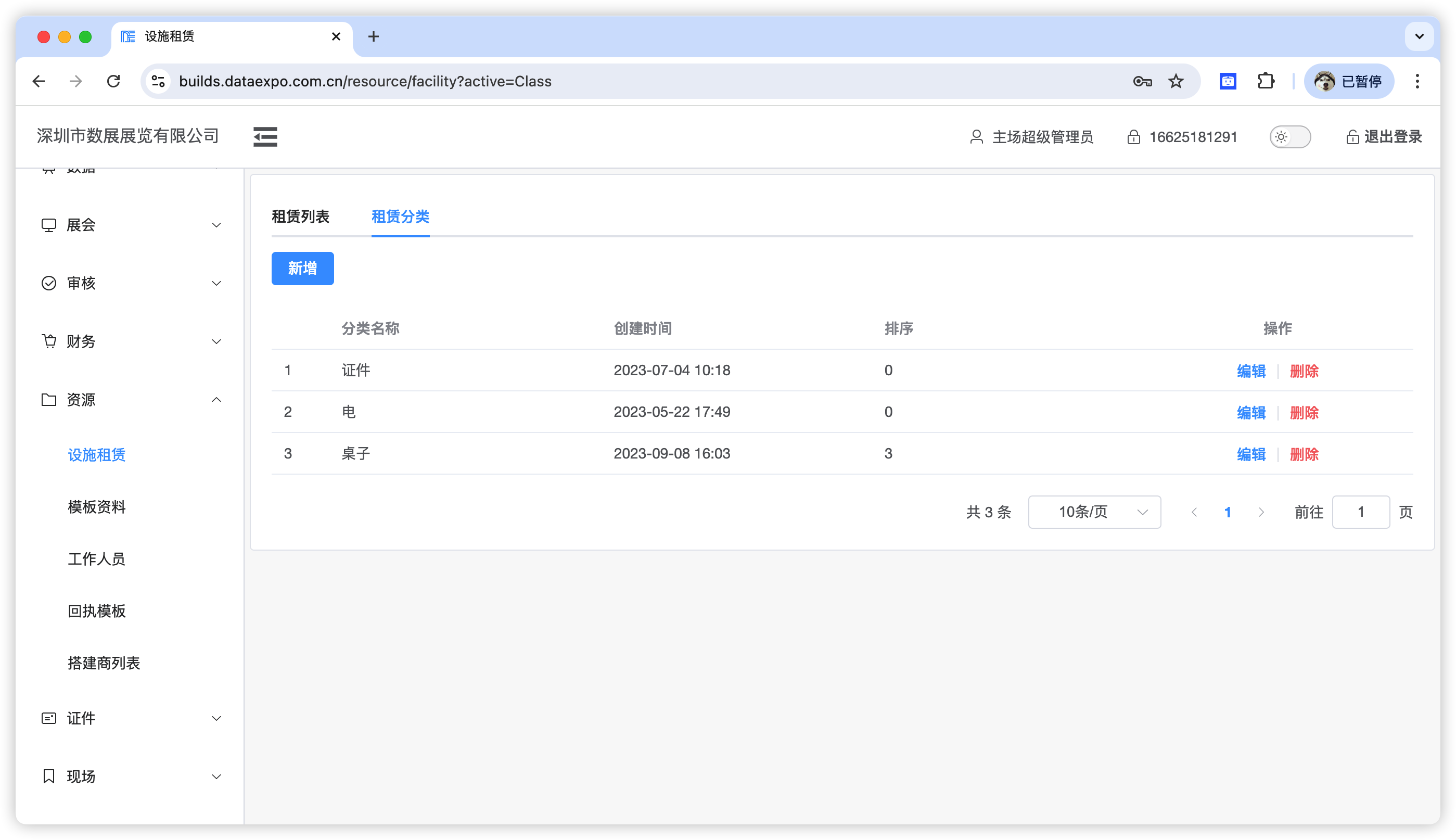Click the browser forward arrow
This screenshot has height=840, width=1456.
pyautogui.click(x=75, y=81)
